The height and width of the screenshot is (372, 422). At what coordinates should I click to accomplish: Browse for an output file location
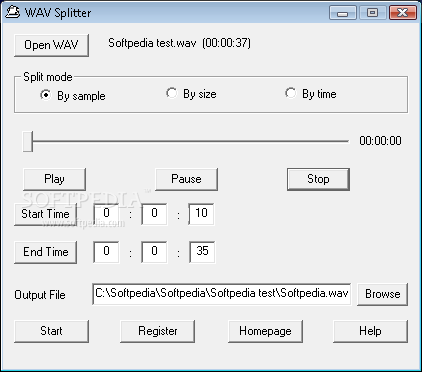(382, 294)
